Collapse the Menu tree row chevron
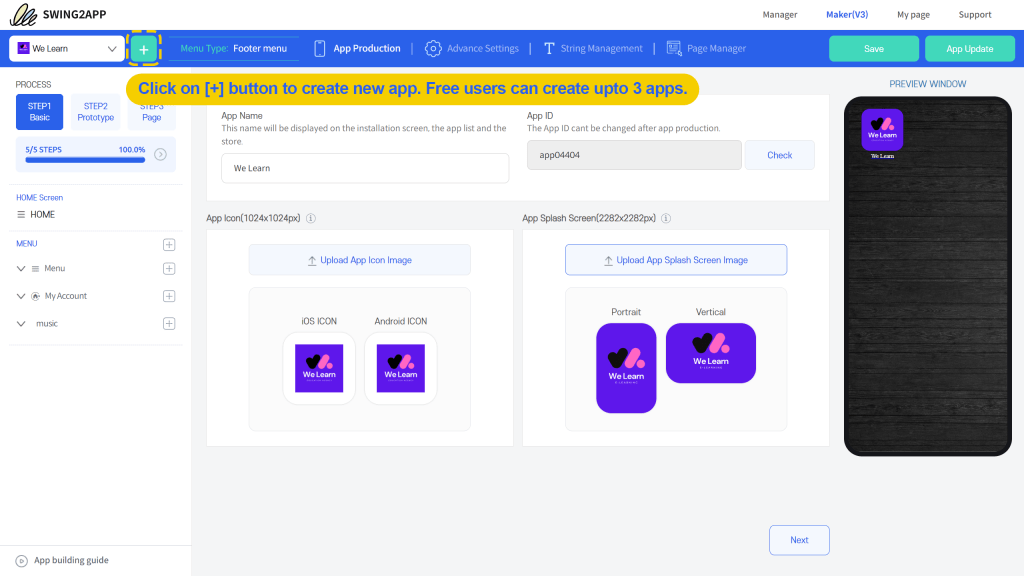1024x576 pixels. click(21, 268)
